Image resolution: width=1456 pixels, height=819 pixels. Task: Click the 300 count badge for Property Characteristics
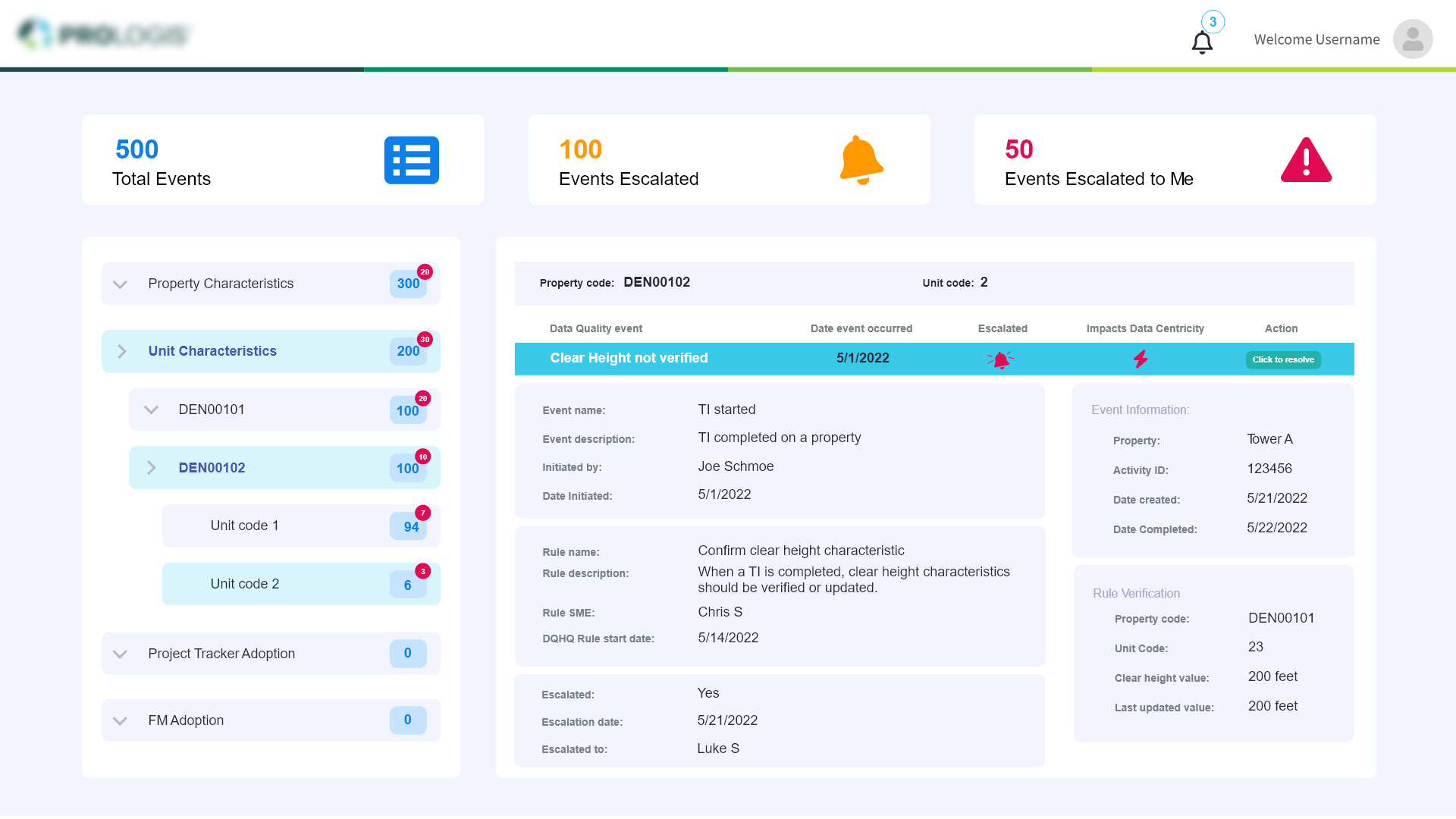click(x=408, y=284)
